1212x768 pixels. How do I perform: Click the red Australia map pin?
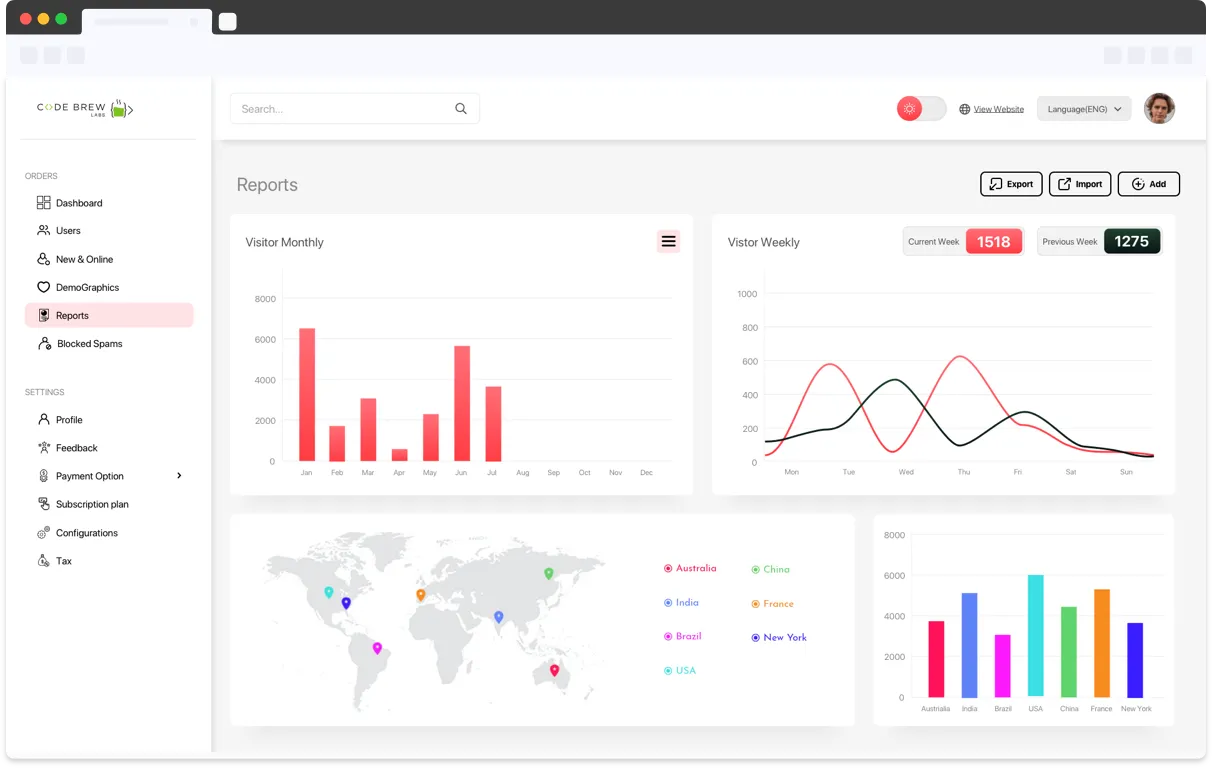pyautogui.click(x=554, y=670)
